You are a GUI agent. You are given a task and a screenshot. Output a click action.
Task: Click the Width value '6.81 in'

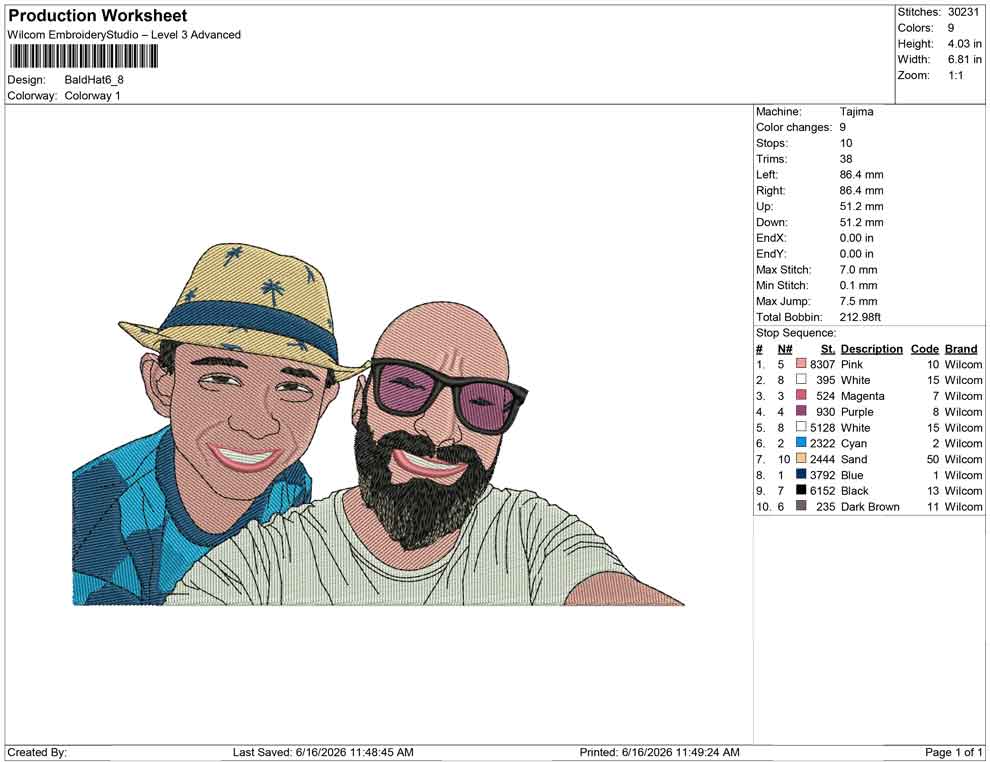click(964, 59)
